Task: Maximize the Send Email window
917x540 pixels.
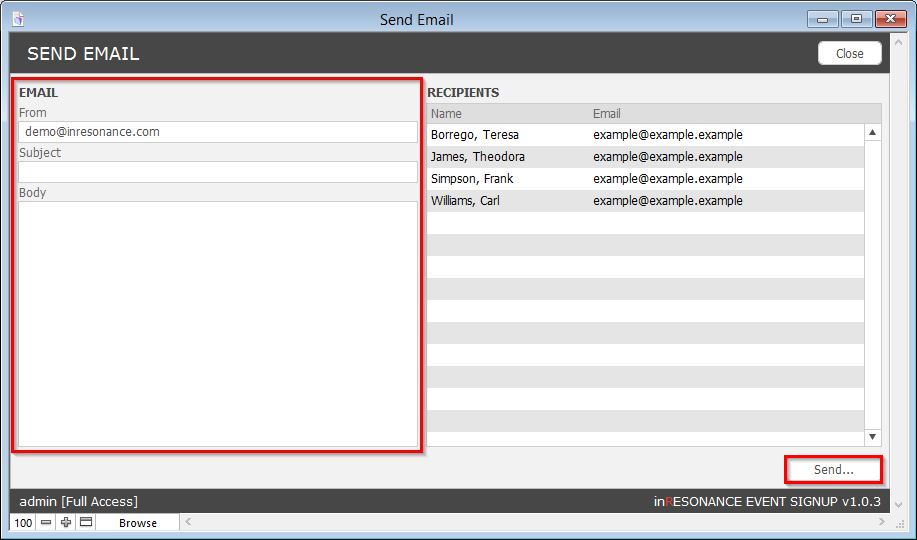Action: pyautogui.click(x=856, y=19)
